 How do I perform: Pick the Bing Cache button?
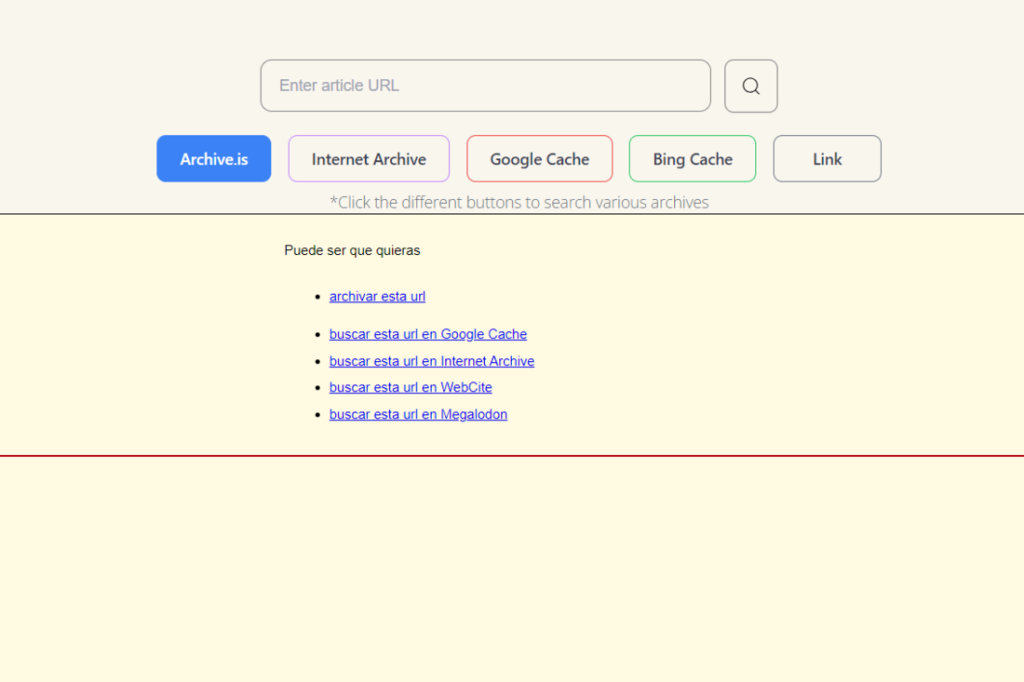pos(692,159)
